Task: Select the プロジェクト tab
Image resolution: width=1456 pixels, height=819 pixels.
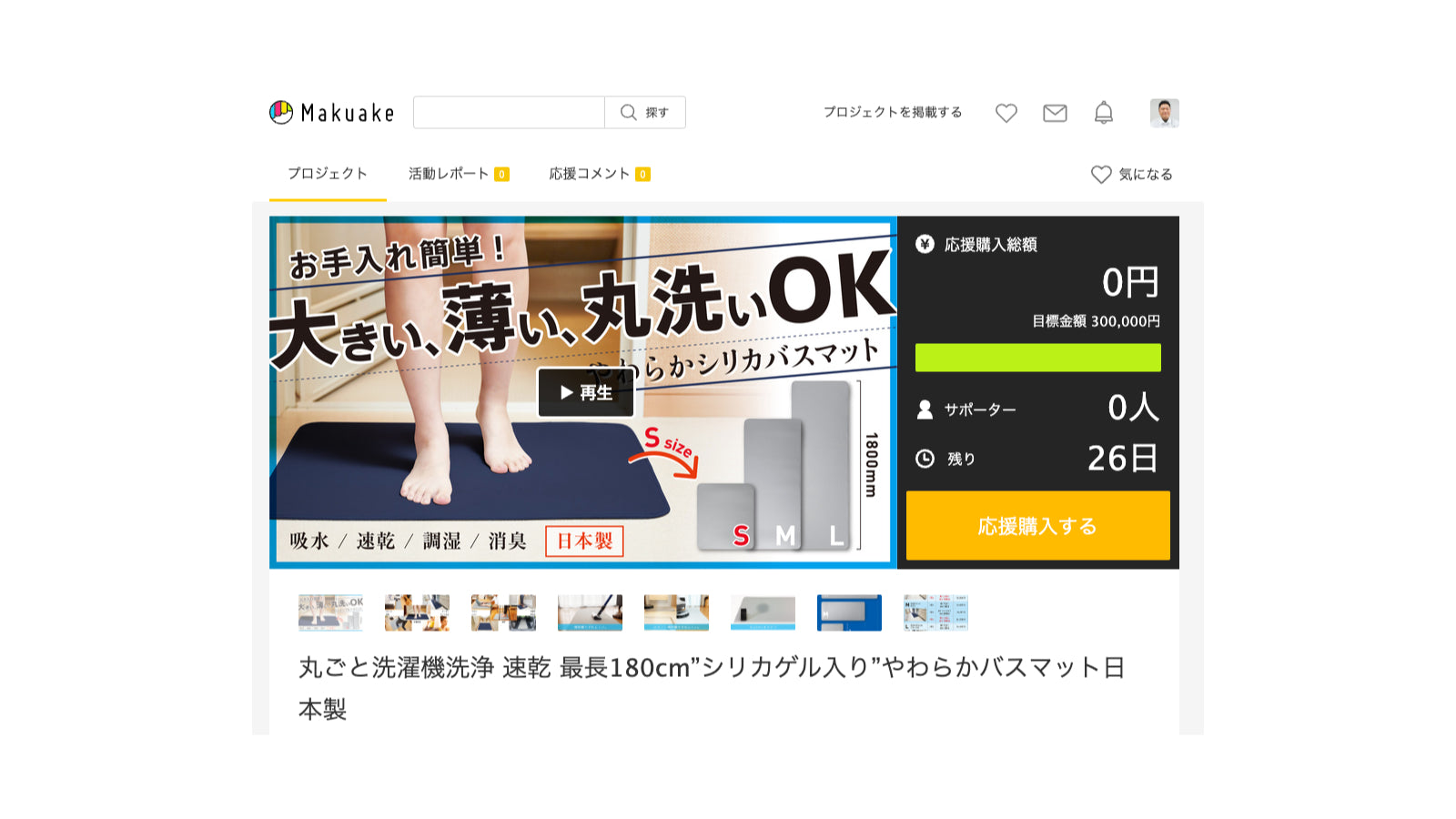Action: click(x=328, y=174)
